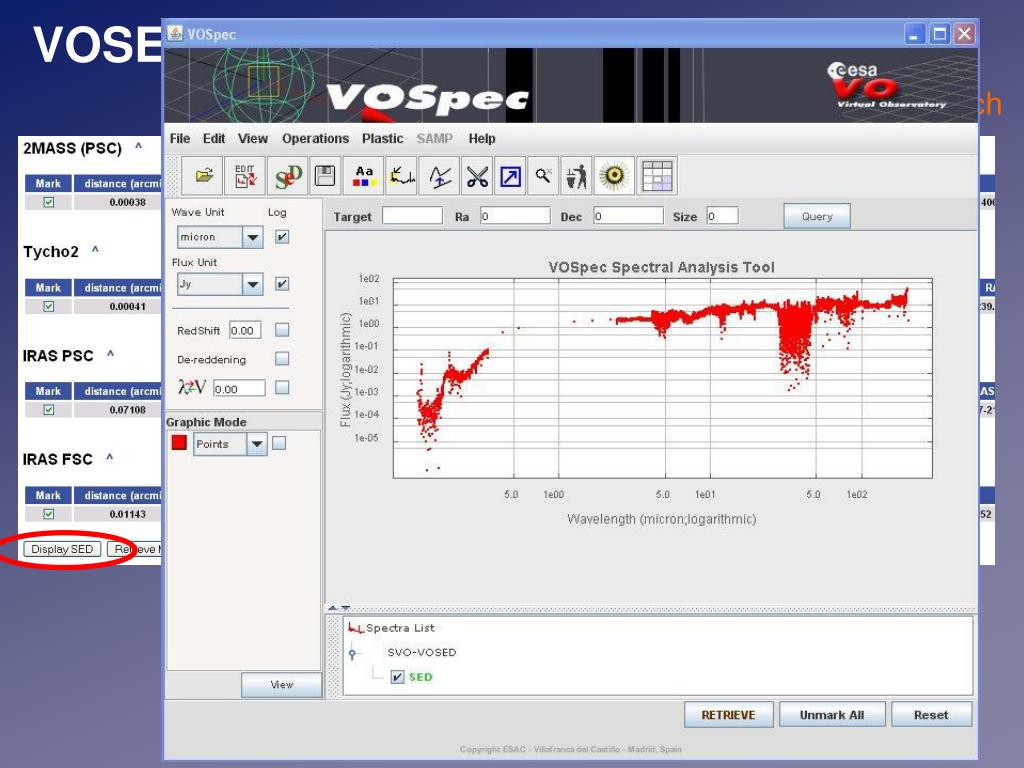This screenshot has width=1024, height=768.
Task: Click the scissors crop icon
Action: coord(477,176)
